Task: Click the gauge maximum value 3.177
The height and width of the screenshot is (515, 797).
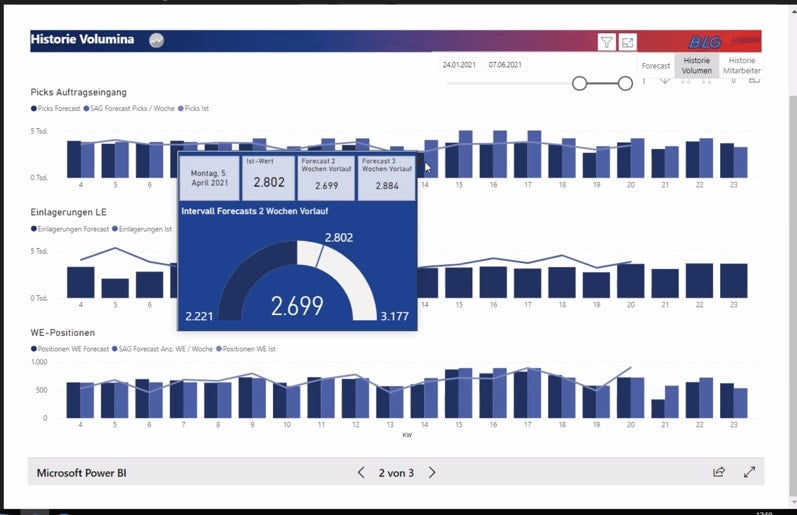Action: click(394, 316)
